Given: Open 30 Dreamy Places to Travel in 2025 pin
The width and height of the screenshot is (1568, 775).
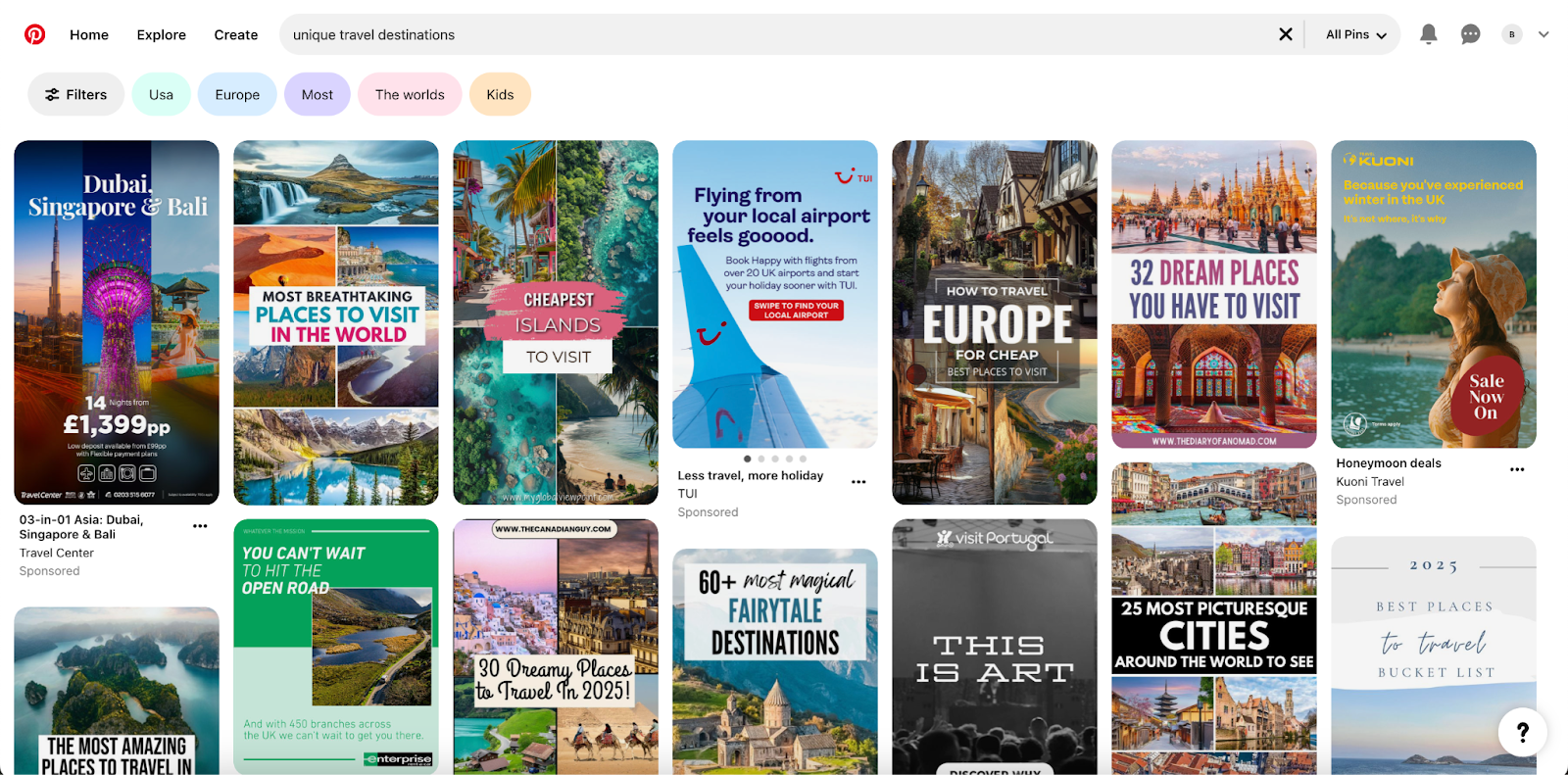Looking at the screenshot, I should (x=556, y=647).
